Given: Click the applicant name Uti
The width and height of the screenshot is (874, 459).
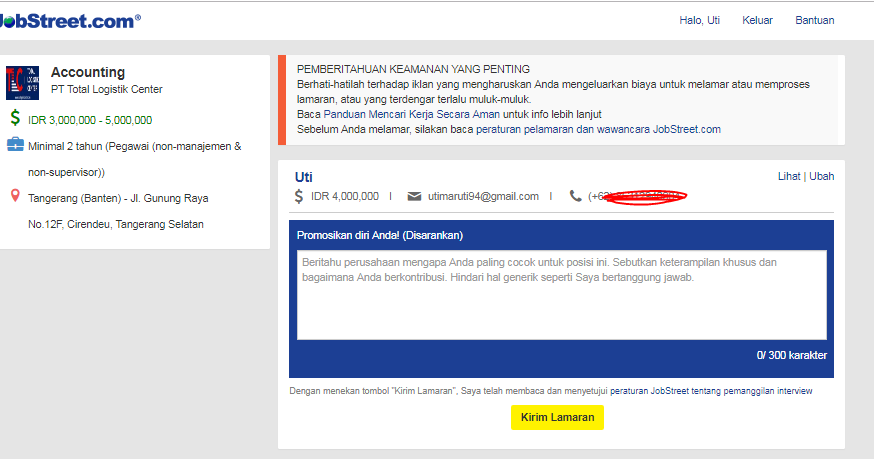Looking at the screenshot, I should 303,177.
